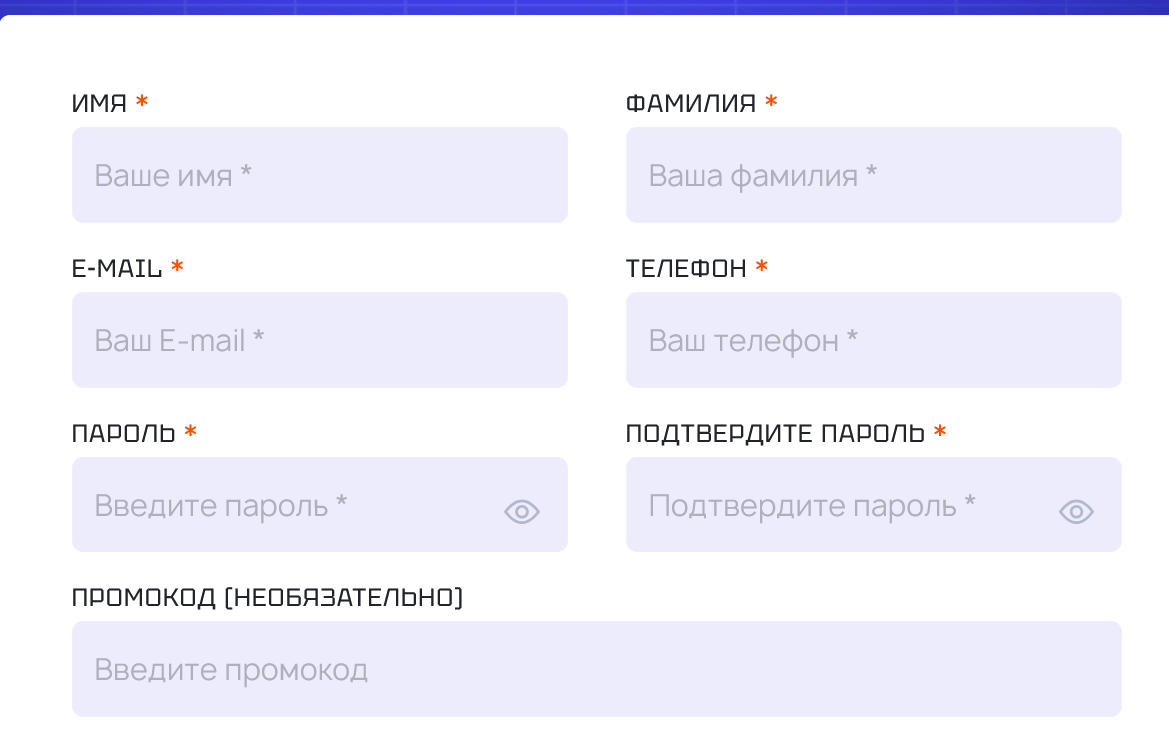This screenshot has height=745, width=1169.
Task: Click the ПАРОЛЬ label above the password field
Action: (124, 433)
